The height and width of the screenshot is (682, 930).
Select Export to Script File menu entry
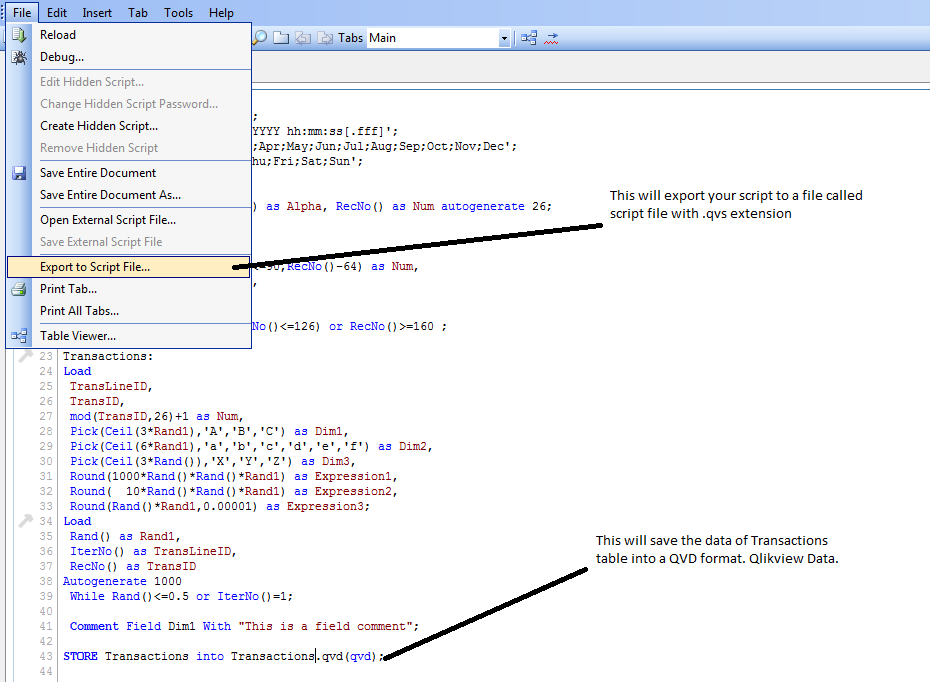[x=95, y=267]
